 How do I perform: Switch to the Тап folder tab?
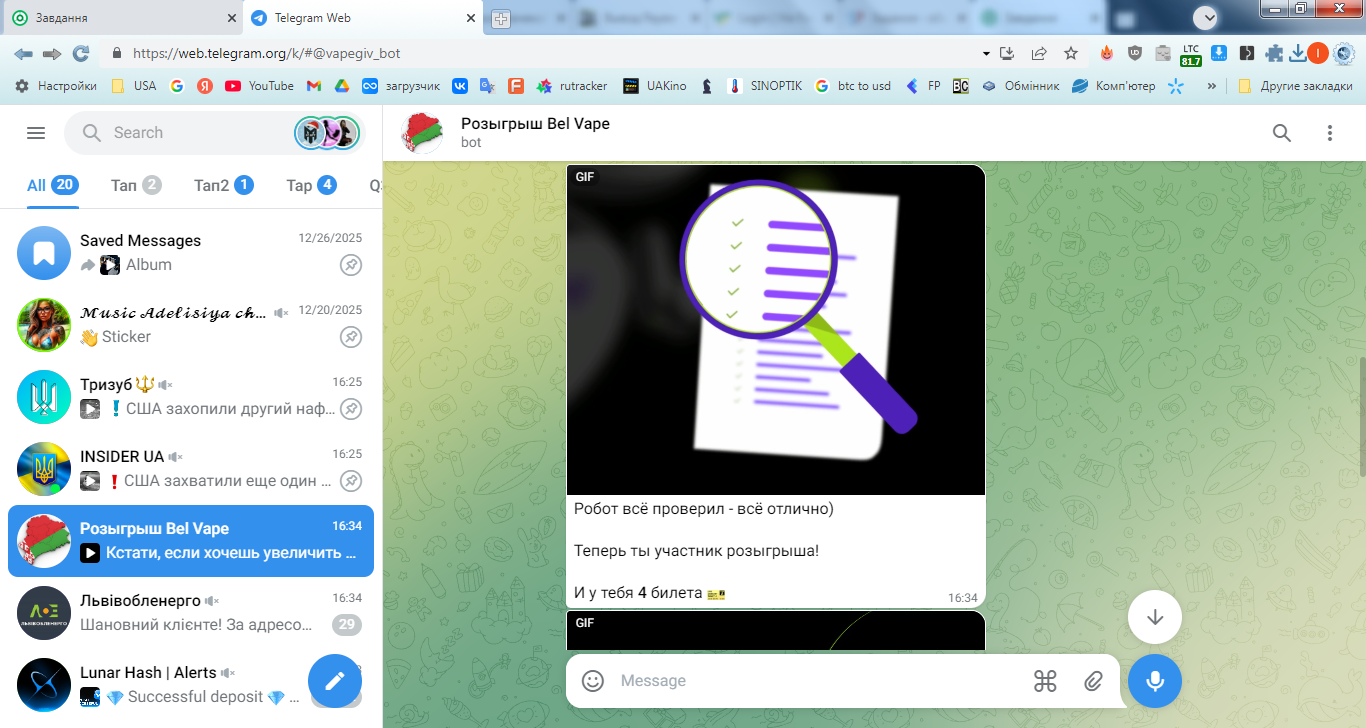pyautogui.click(x=136, y=185)
